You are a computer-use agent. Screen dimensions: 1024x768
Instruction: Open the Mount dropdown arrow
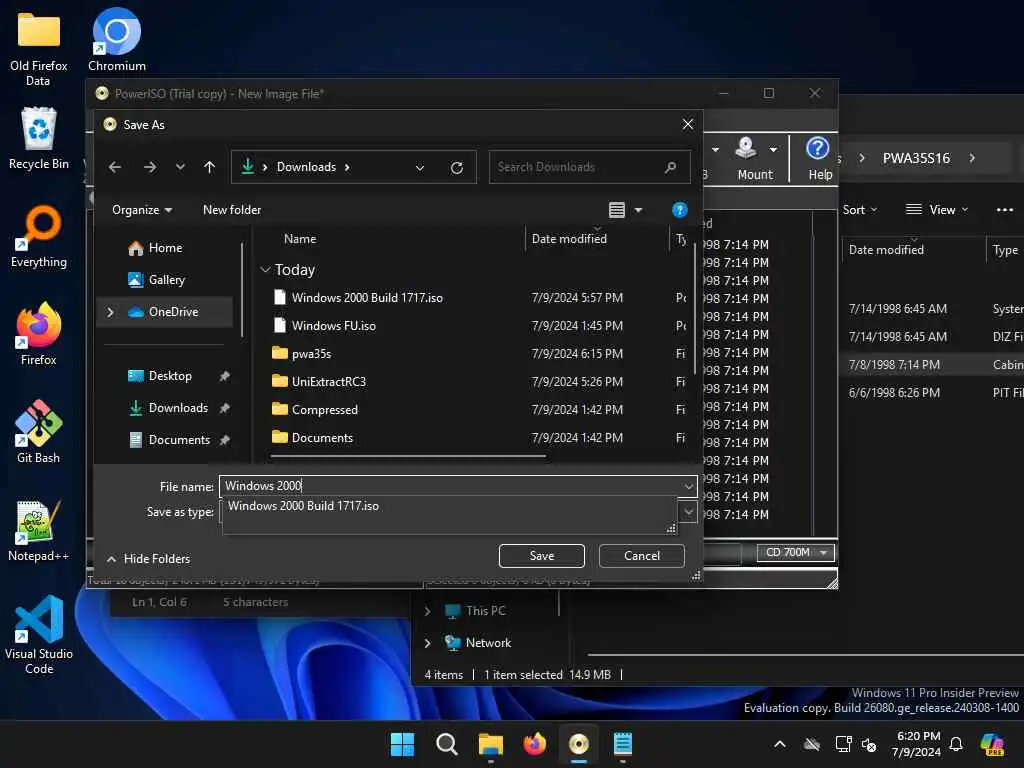tap(773, 150)
